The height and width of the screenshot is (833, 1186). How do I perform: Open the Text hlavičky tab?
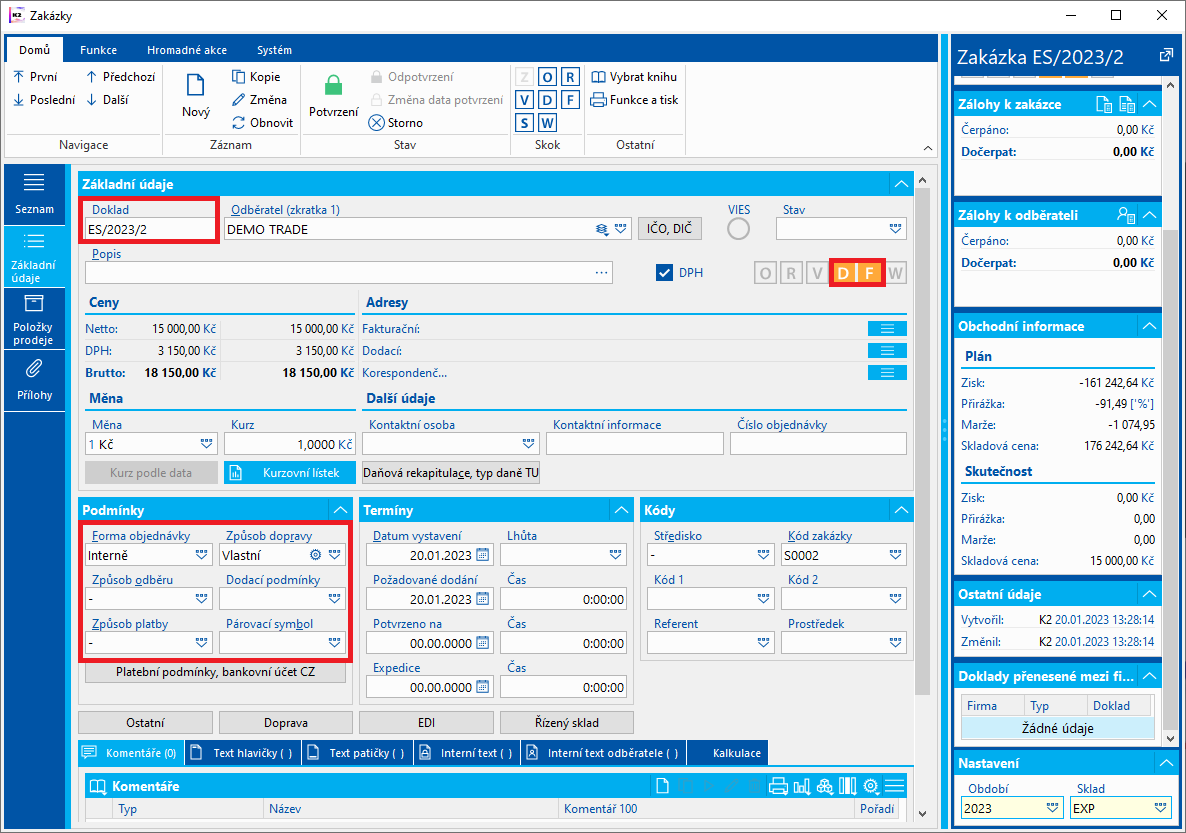(x=243, y=753)
